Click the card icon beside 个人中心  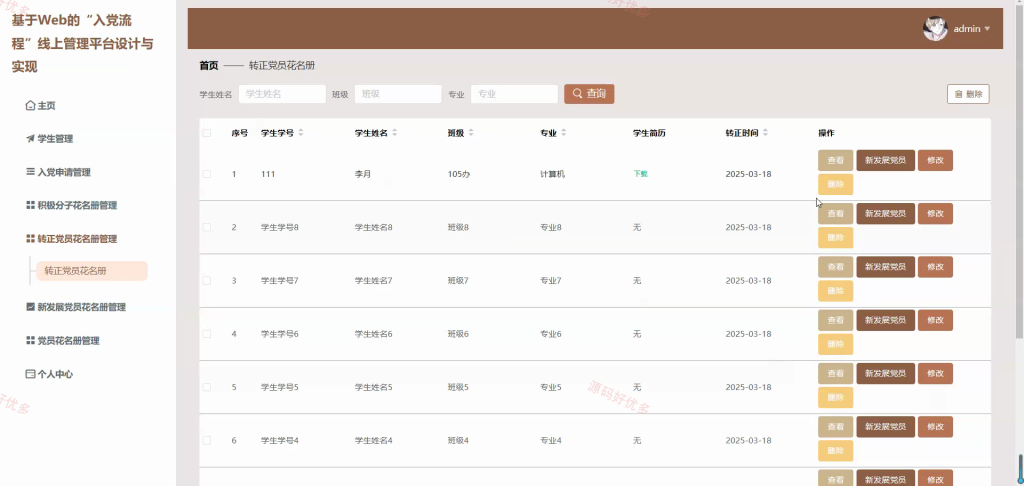pos(30,374)
